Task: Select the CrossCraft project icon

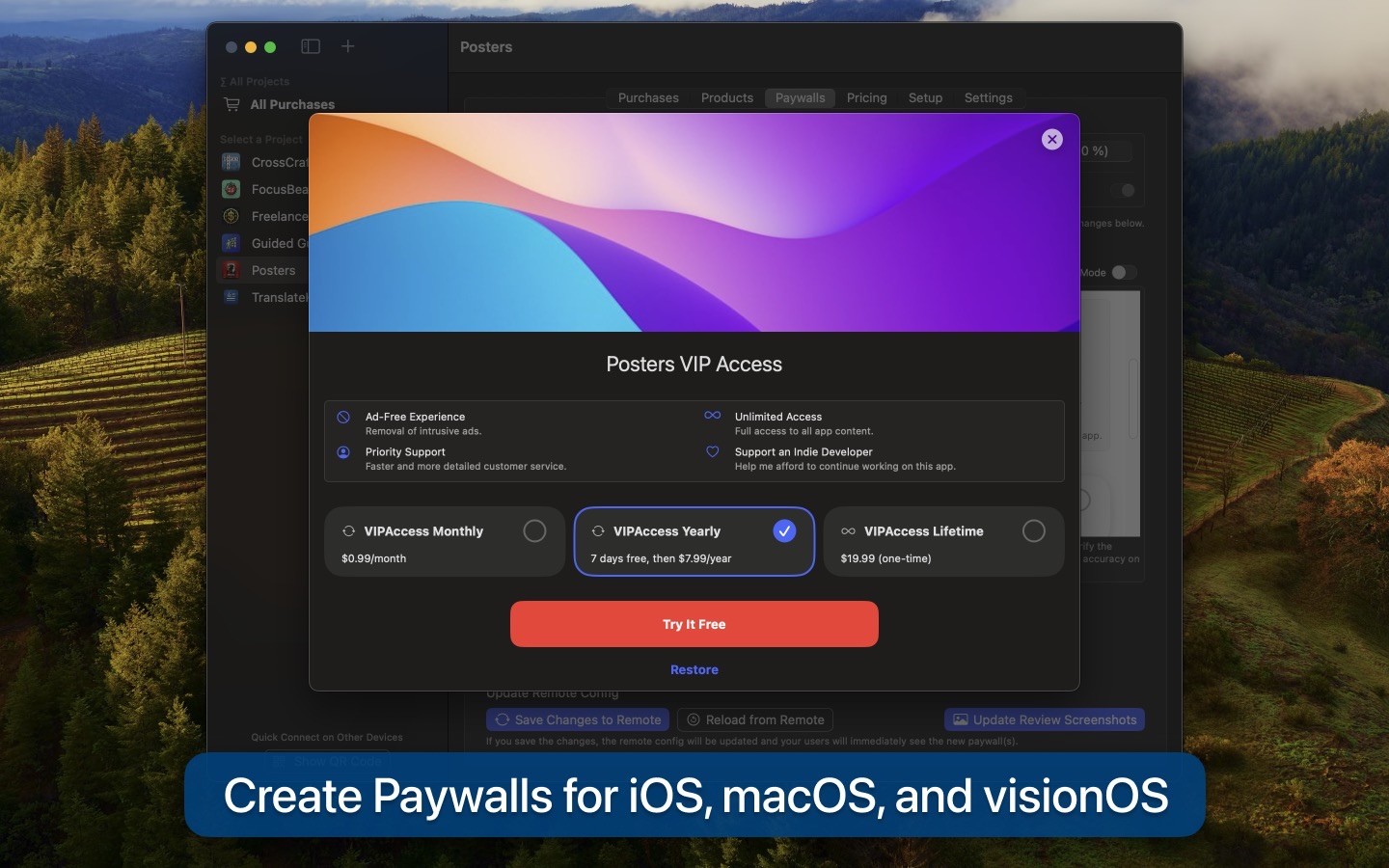Action: 231,162
